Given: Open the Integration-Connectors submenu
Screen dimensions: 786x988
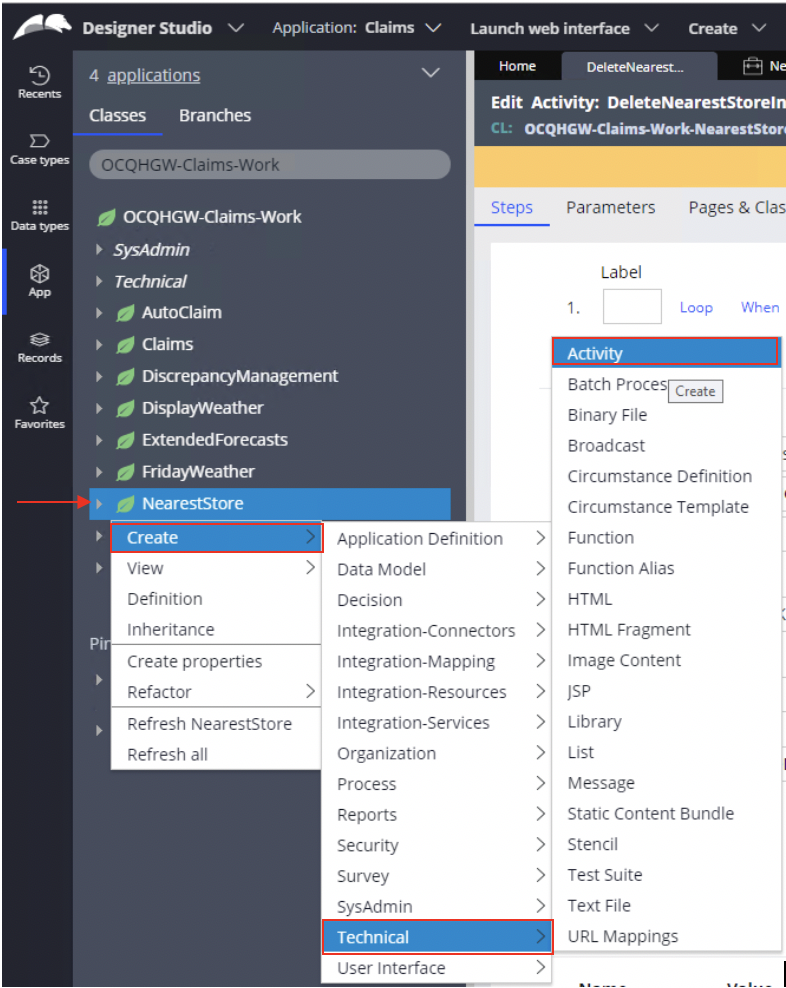Looking at the screenshot, I should pos(436,631).
